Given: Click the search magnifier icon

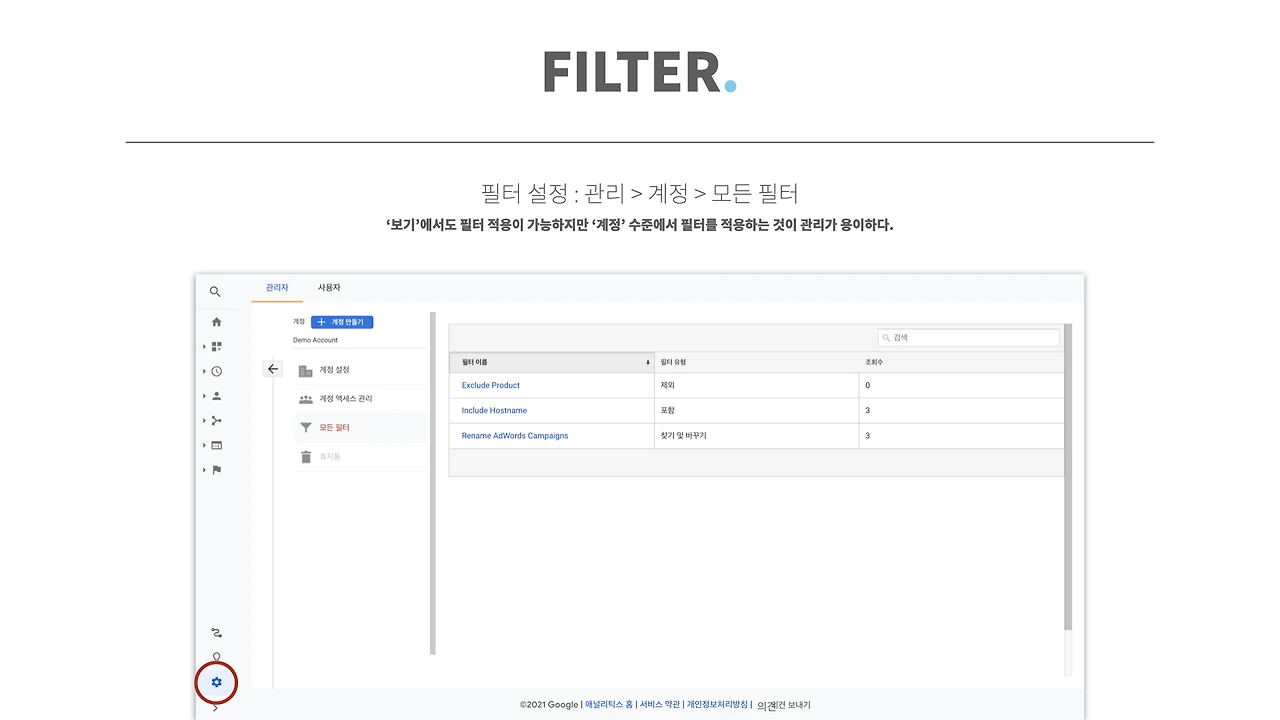Looking at the screenshot, I should click(215, 291).
